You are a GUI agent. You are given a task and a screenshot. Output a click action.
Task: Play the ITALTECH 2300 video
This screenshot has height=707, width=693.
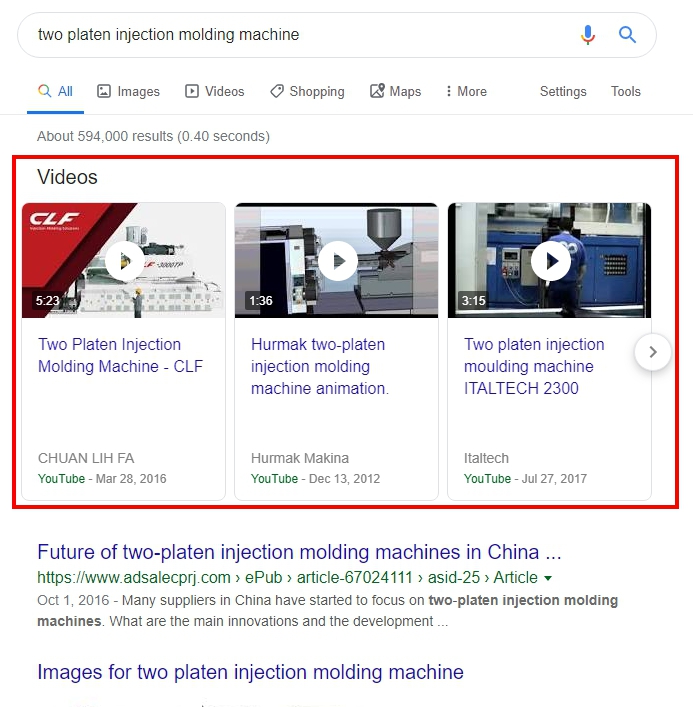point(551,261)
